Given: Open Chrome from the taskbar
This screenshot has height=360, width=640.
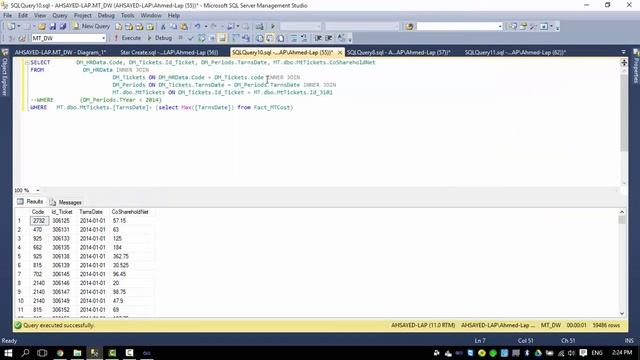Looking at the screenshot, I should pyautogui.click(x=60, y=353).
